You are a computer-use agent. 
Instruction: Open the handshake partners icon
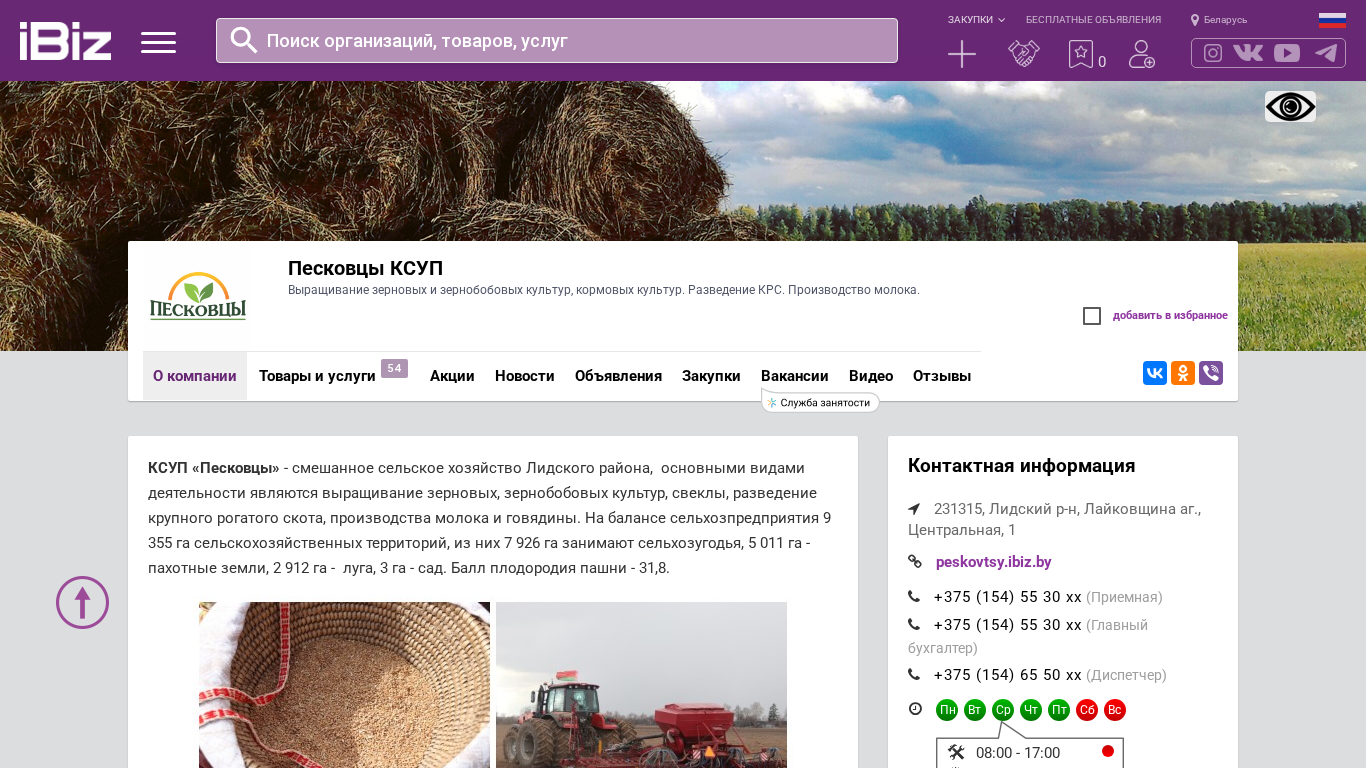pos(1023,54)
